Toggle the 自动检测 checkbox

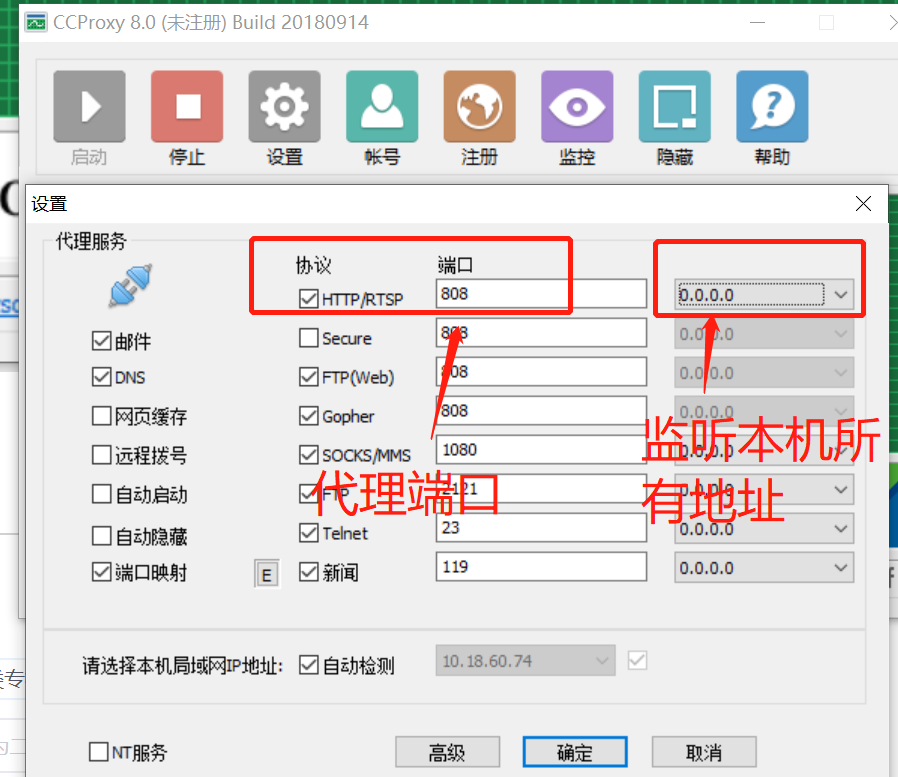(309, 665)
